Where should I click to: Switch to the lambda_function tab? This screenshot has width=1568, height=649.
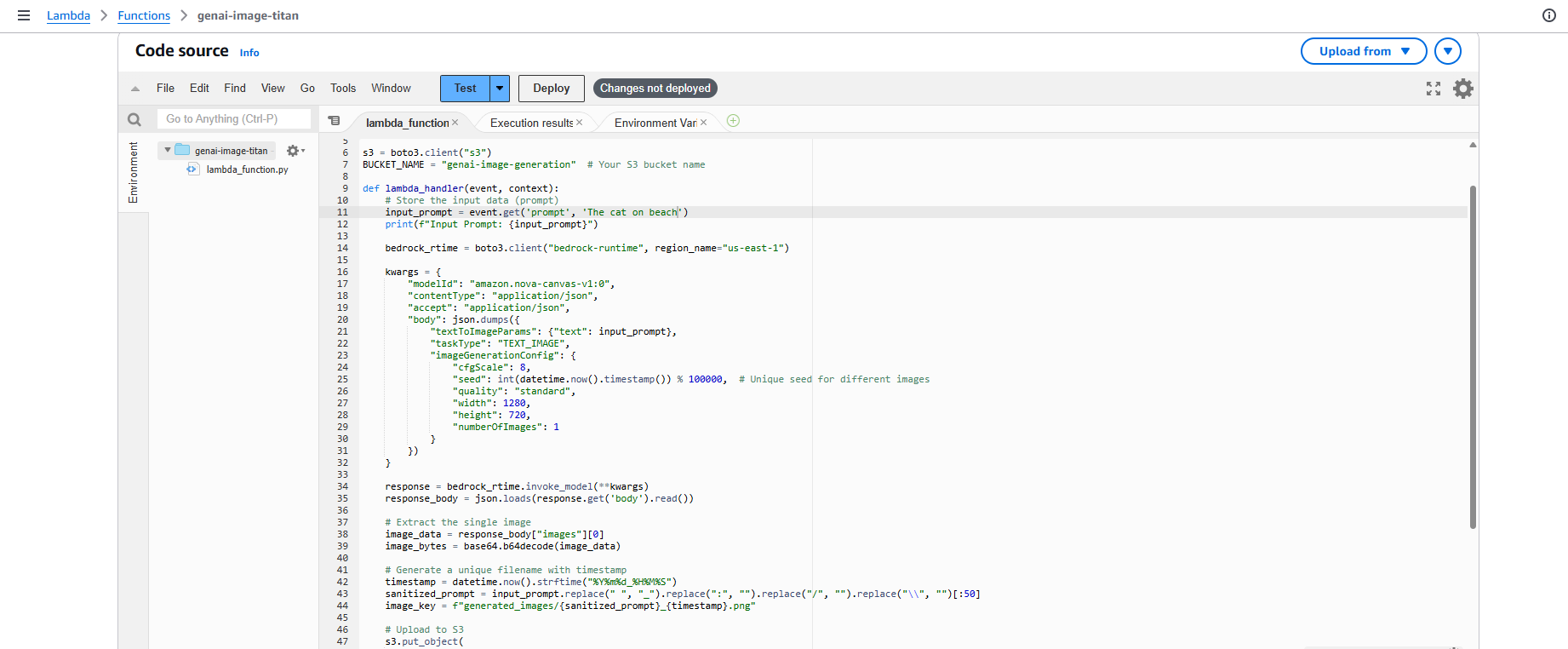tap(408, 123)
